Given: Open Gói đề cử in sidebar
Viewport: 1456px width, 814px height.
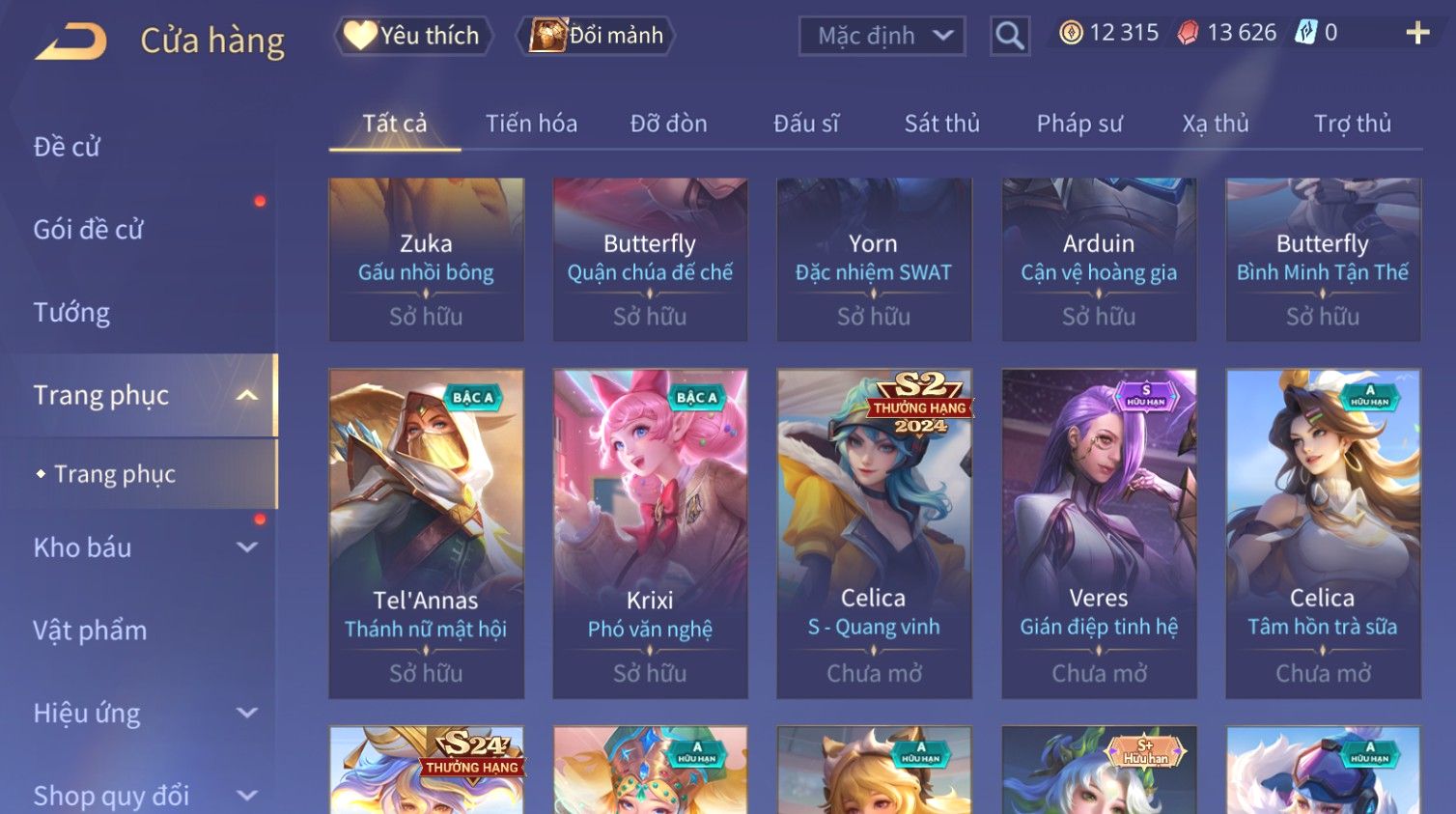Looking at the screenshot, I should click(88, 230).
